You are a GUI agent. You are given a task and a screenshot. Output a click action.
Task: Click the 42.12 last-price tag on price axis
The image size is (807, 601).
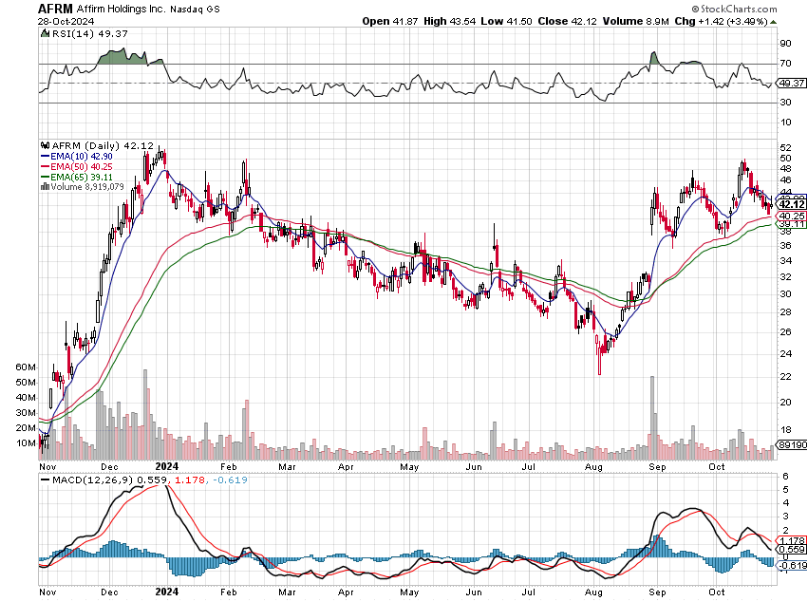point(792,204)
